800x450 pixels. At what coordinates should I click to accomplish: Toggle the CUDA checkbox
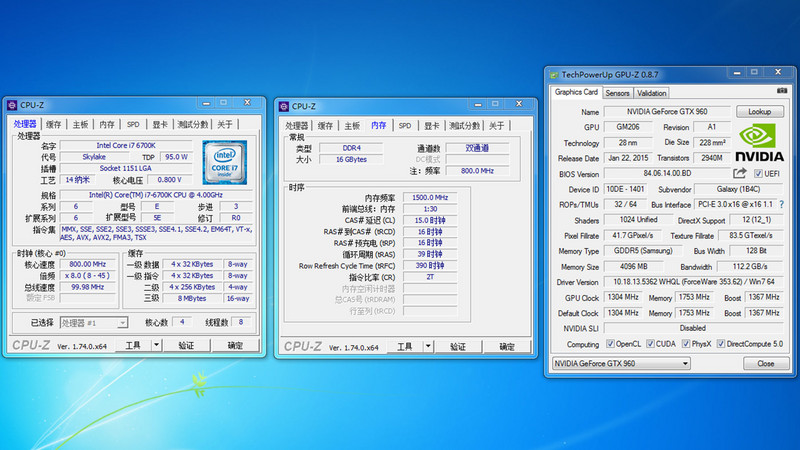pyautogui.click(x=650, y=344)
